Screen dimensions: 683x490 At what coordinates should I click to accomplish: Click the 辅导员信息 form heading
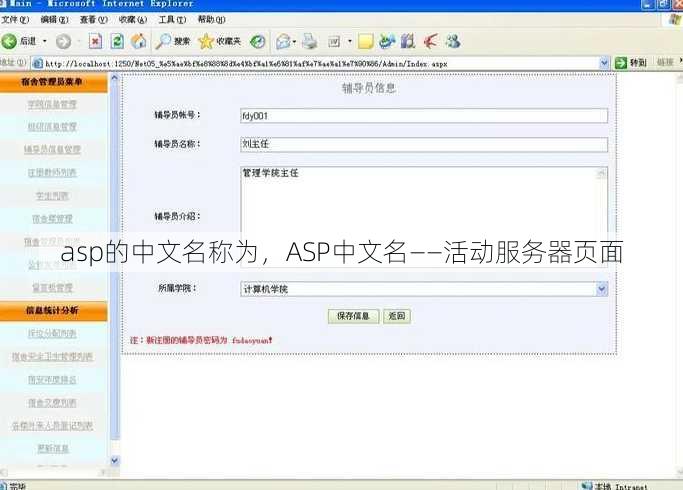click(x=369, y=88)
